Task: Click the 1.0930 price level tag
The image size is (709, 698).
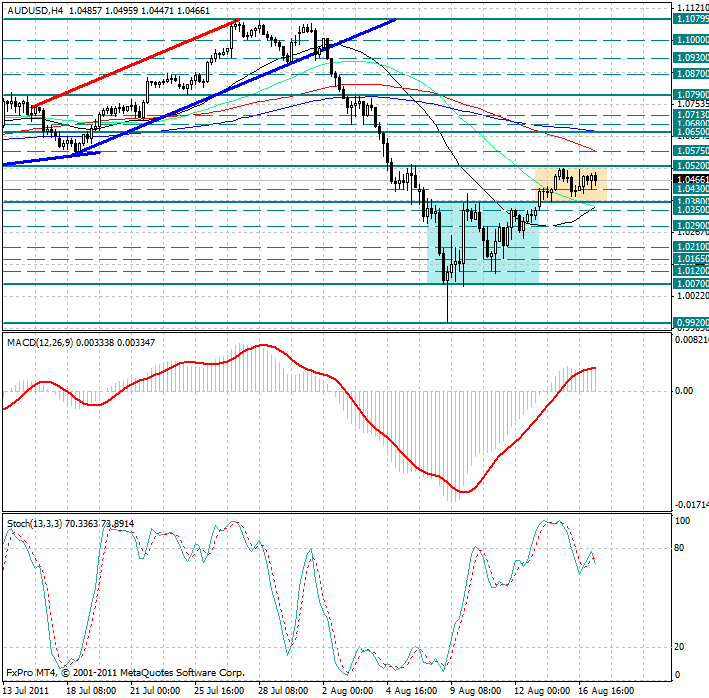Action: pyautogui.click(x=691, y=58)
